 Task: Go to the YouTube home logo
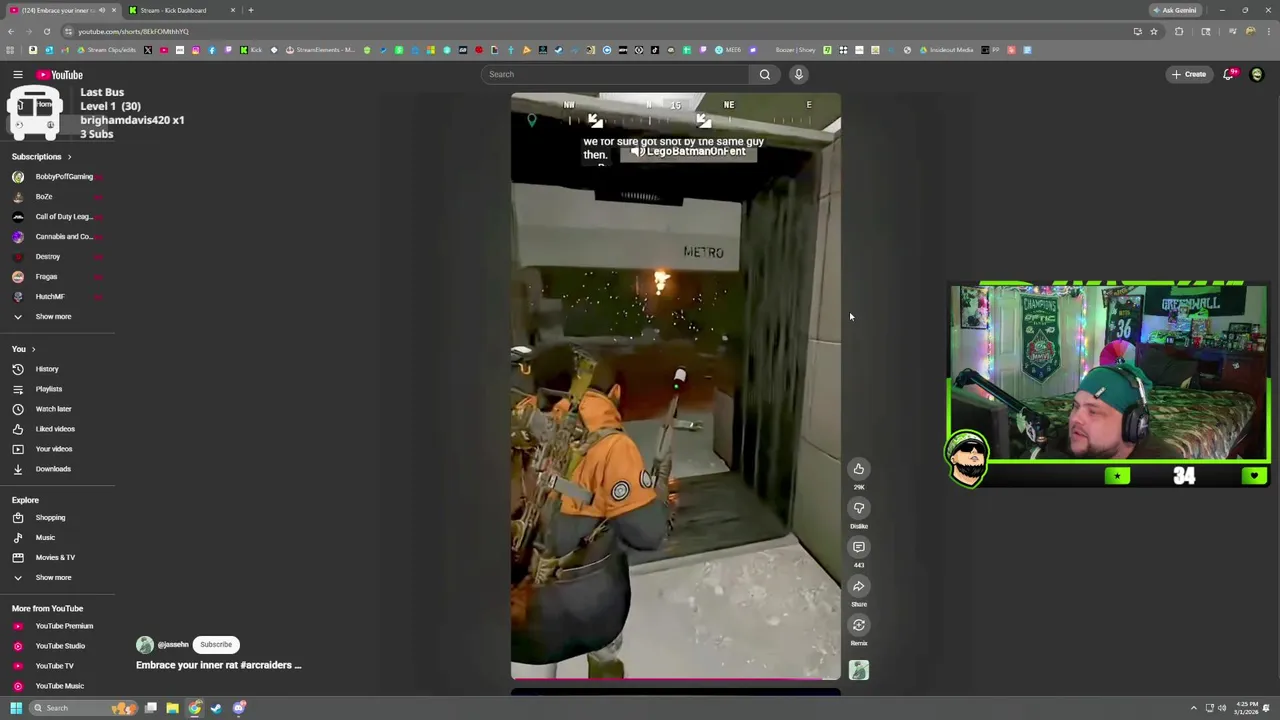click(60, 75)
